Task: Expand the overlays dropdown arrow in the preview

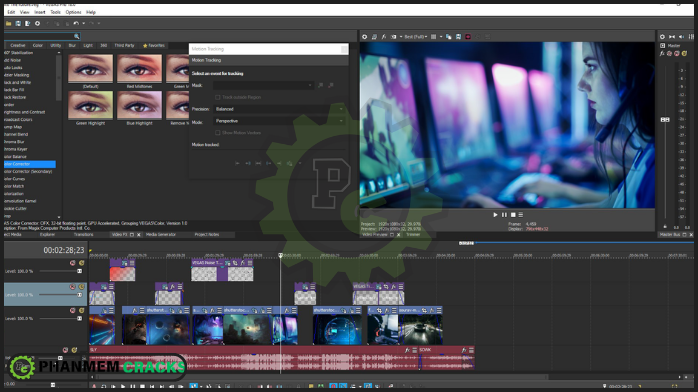Action: tap(441, 37)
